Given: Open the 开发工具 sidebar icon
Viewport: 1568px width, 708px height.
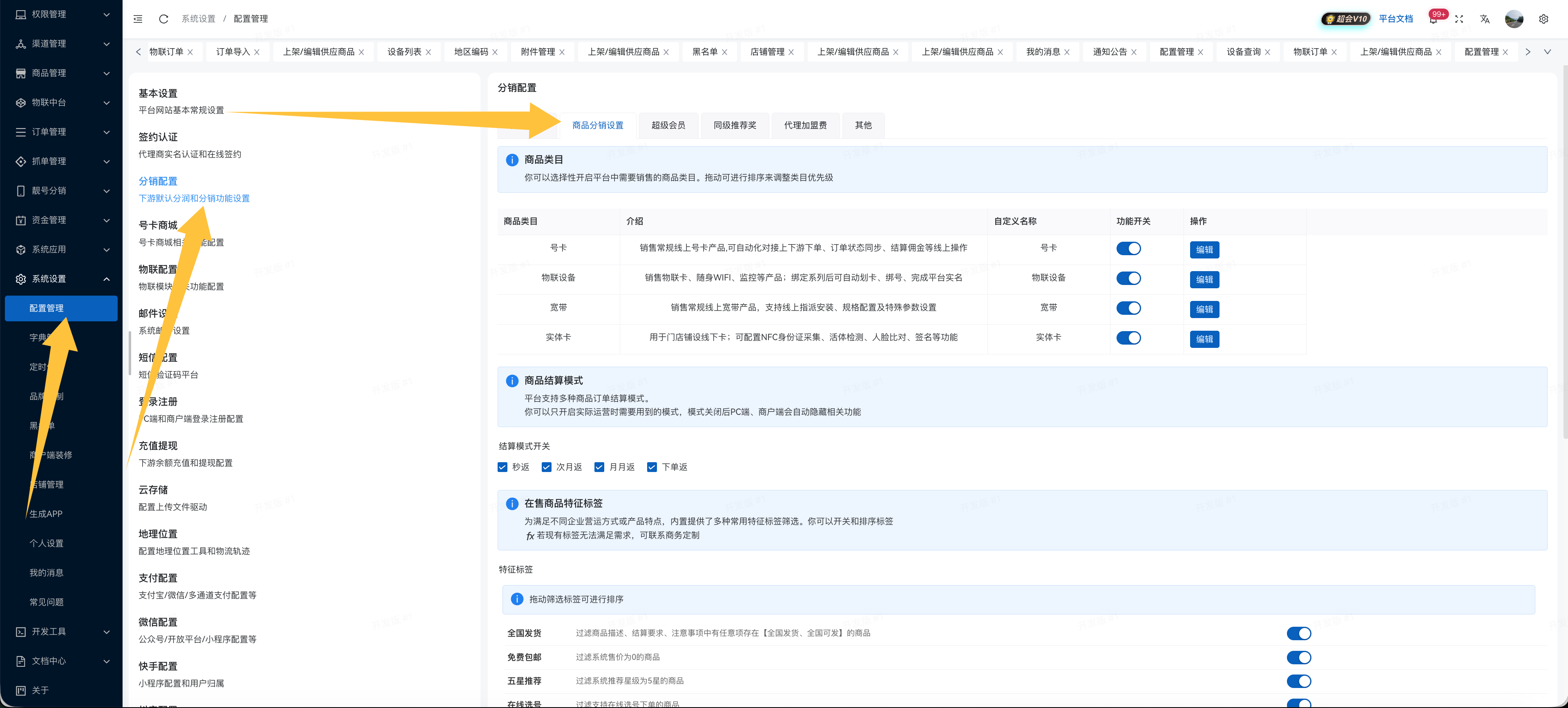Looking at the screenshot, I should coord(20,631).
